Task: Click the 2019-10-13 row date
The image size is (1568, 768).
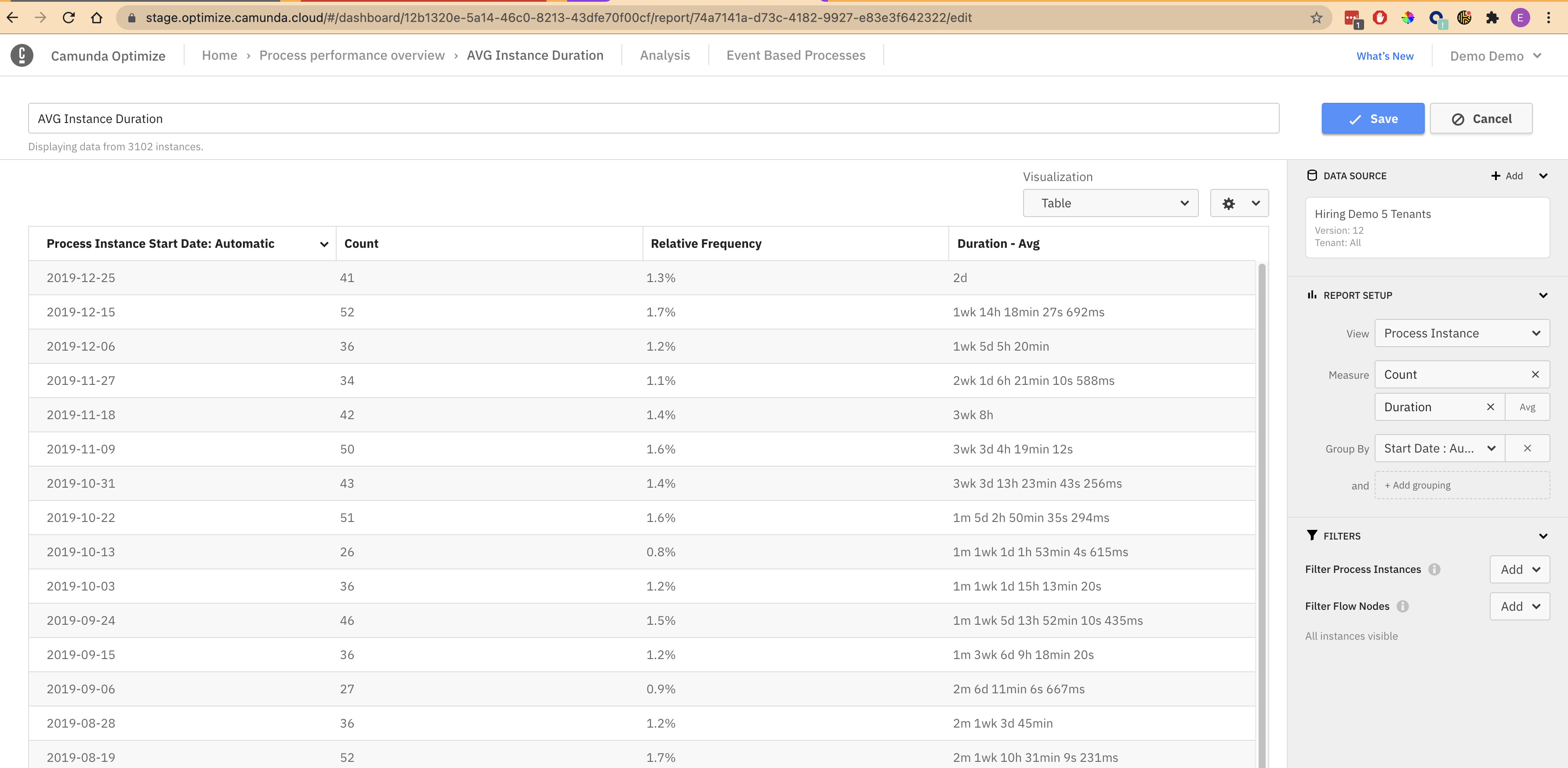Action: pyautogui.click(x=80, y=552)
